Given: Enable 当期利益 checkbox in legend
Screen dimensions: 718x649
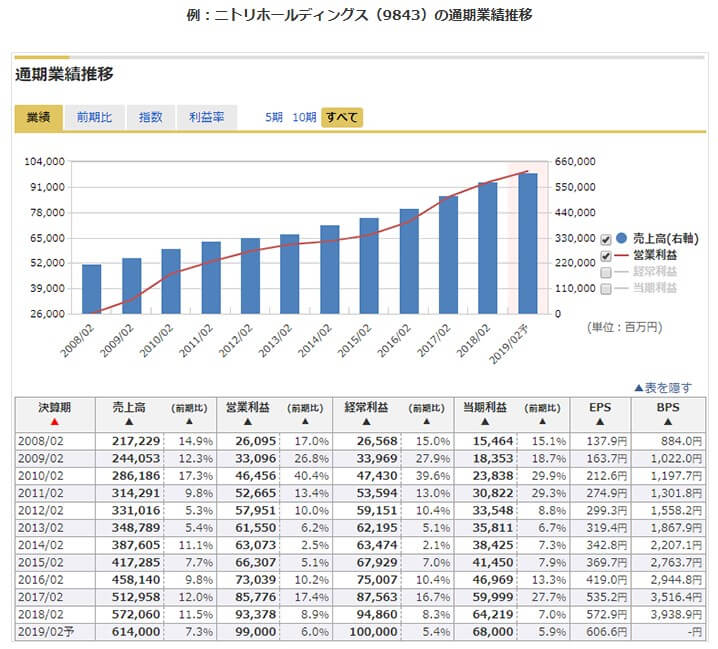Looking at the screenshot, I should (x=605, y=289).
